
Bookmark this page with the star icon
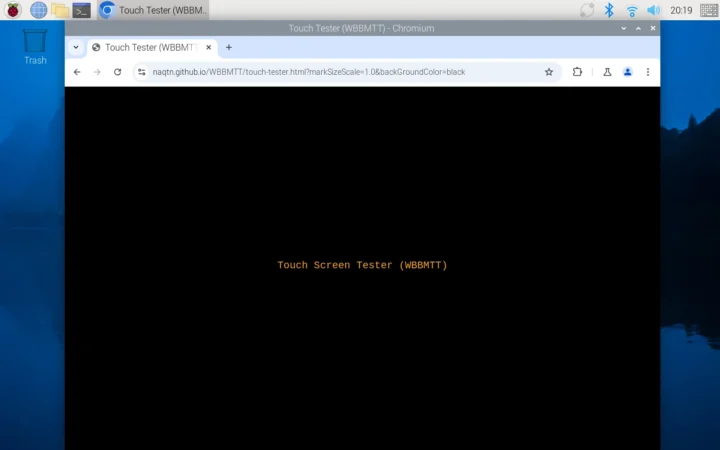549,72
